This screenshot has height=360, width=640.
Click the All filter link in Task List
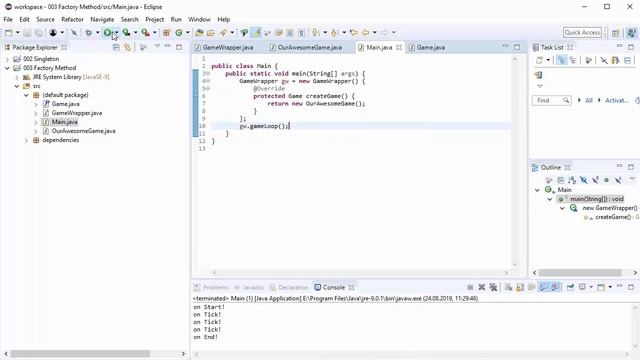point(589,100)
